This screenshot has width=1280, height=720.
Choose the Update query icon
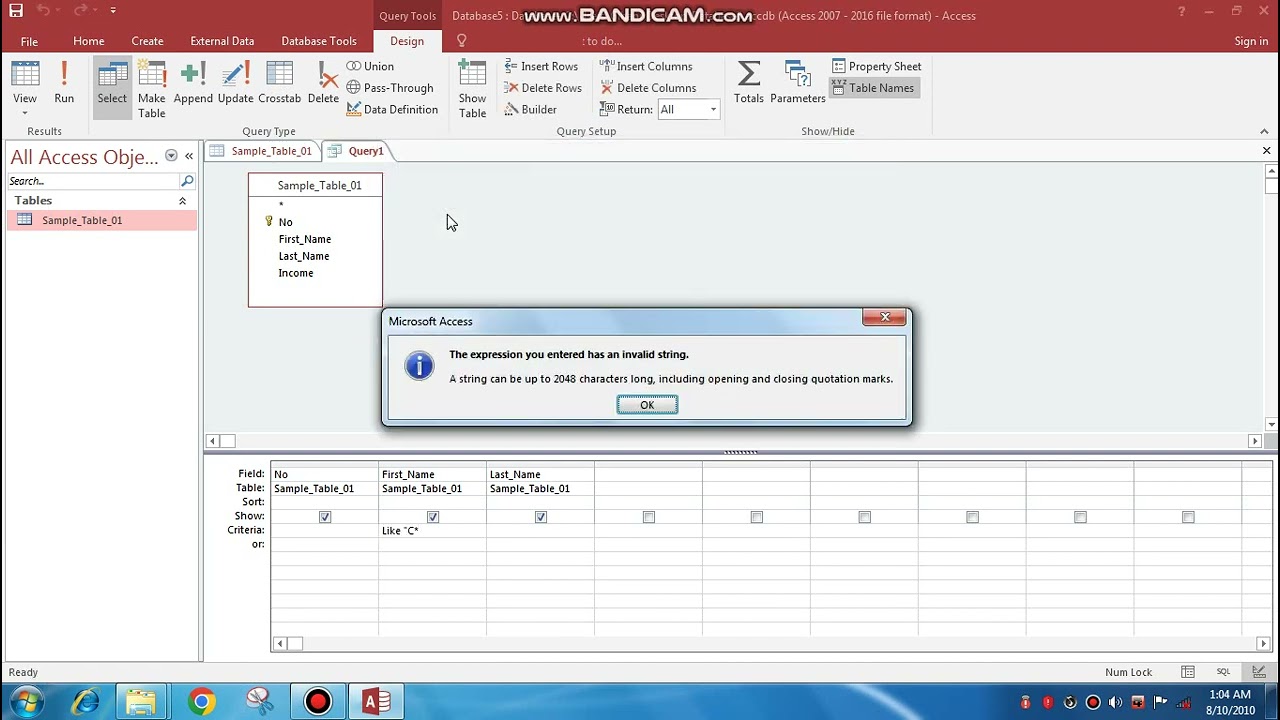(235, 83)
